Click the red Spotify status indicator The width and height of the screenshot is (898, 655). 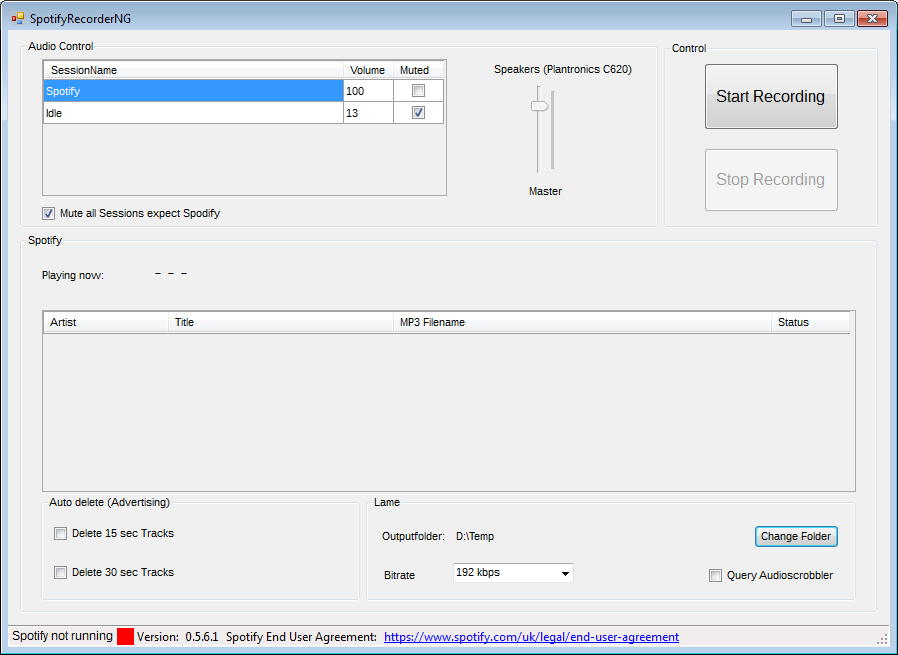[125, 637]
